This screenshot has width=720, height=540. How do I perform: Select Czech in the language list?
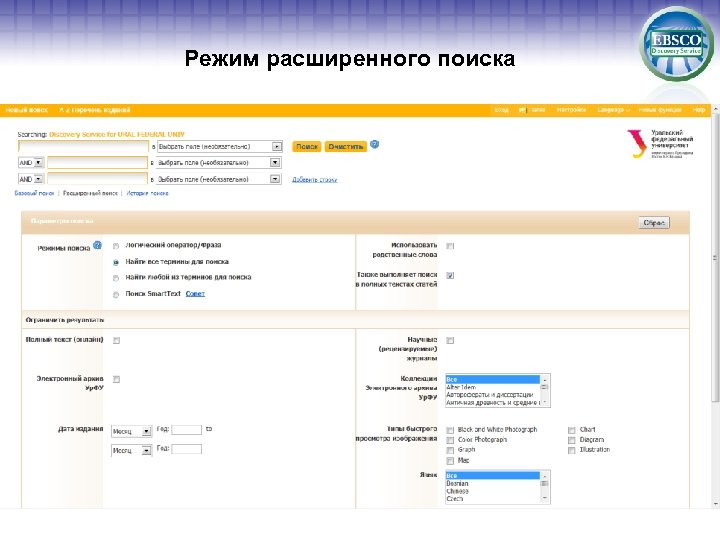tap(493, 499)
